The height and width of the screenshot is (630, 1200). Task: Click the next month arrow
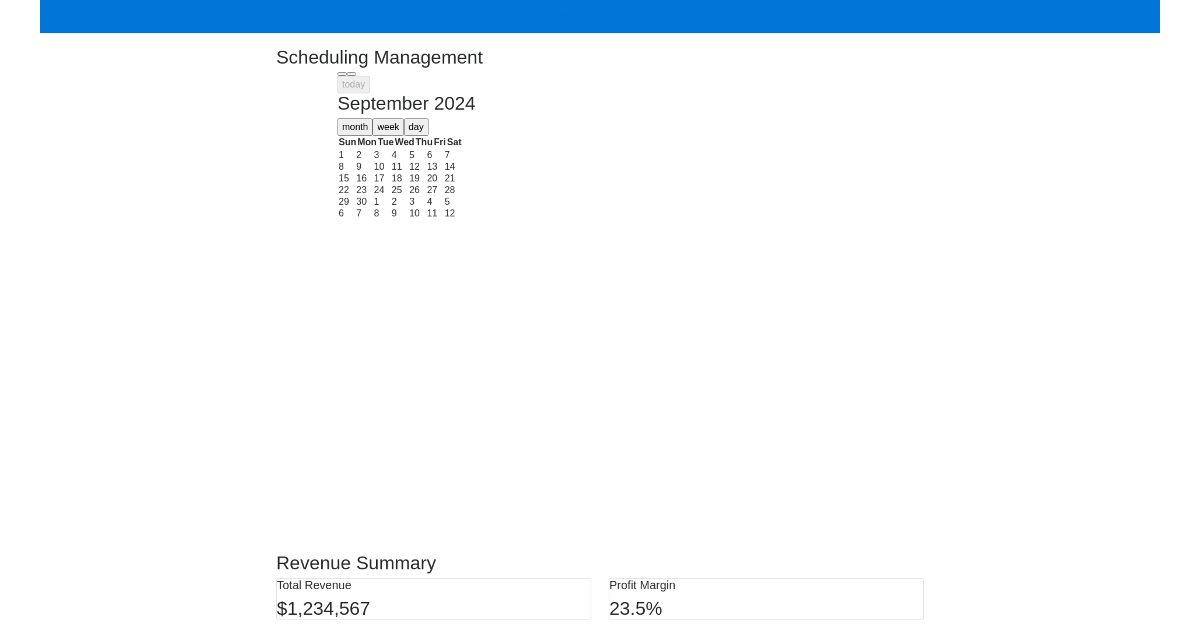pos(350,73)
